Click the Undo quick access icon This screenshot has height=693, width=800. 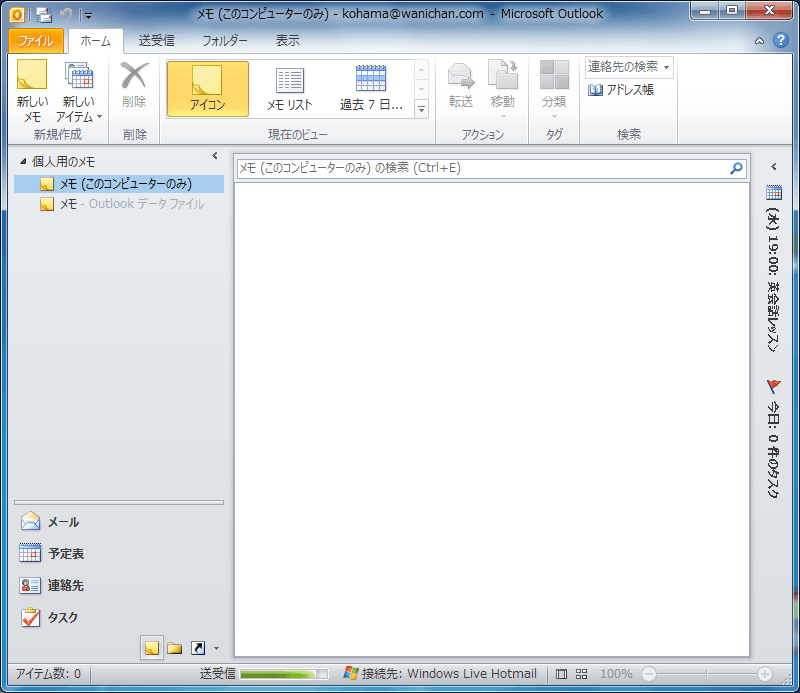pyautogui.click(x=66, y=14)
